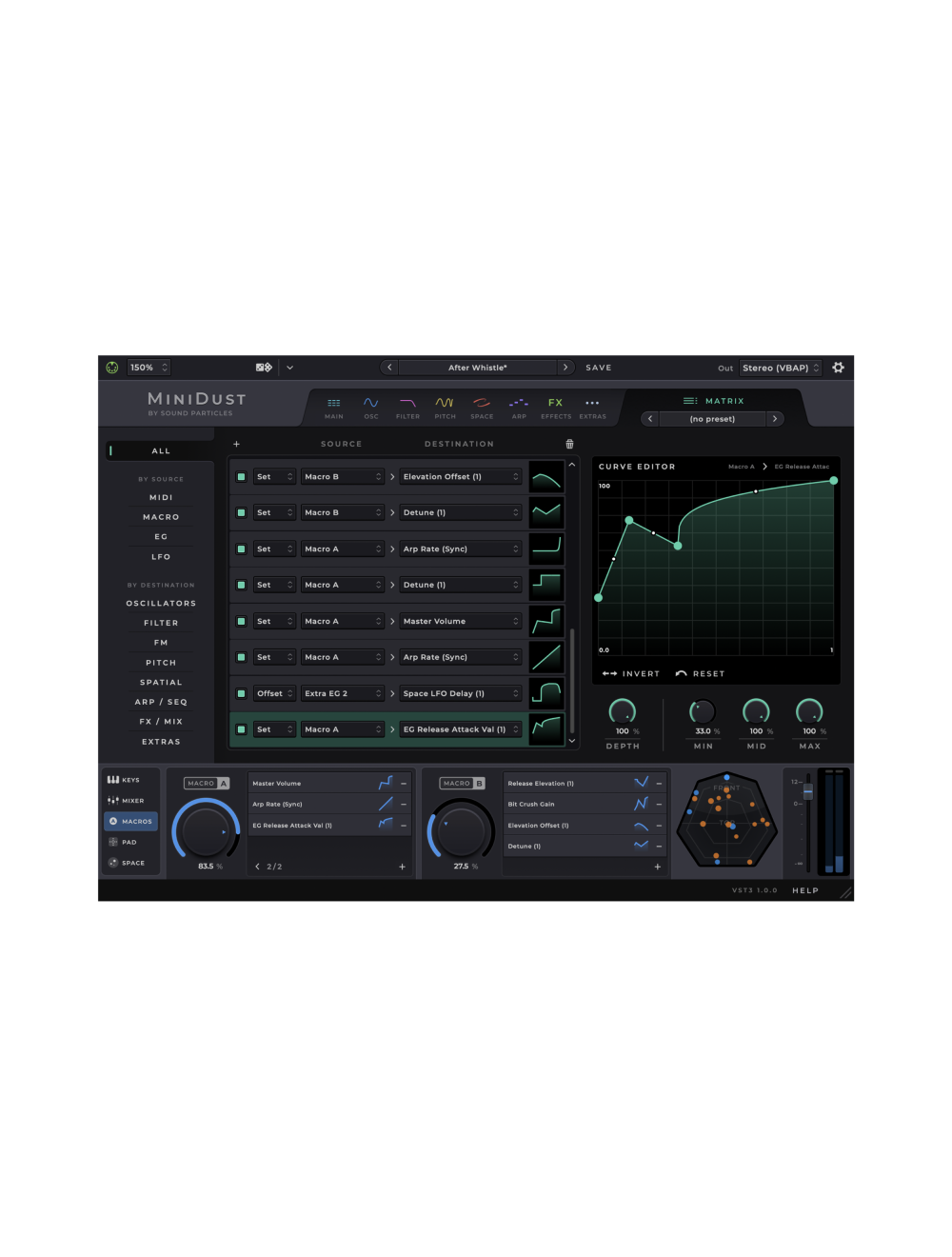Viewport: 952px width, 1257px height.
Task: Select the FILTER section icon
Action: tap(407, 407)
